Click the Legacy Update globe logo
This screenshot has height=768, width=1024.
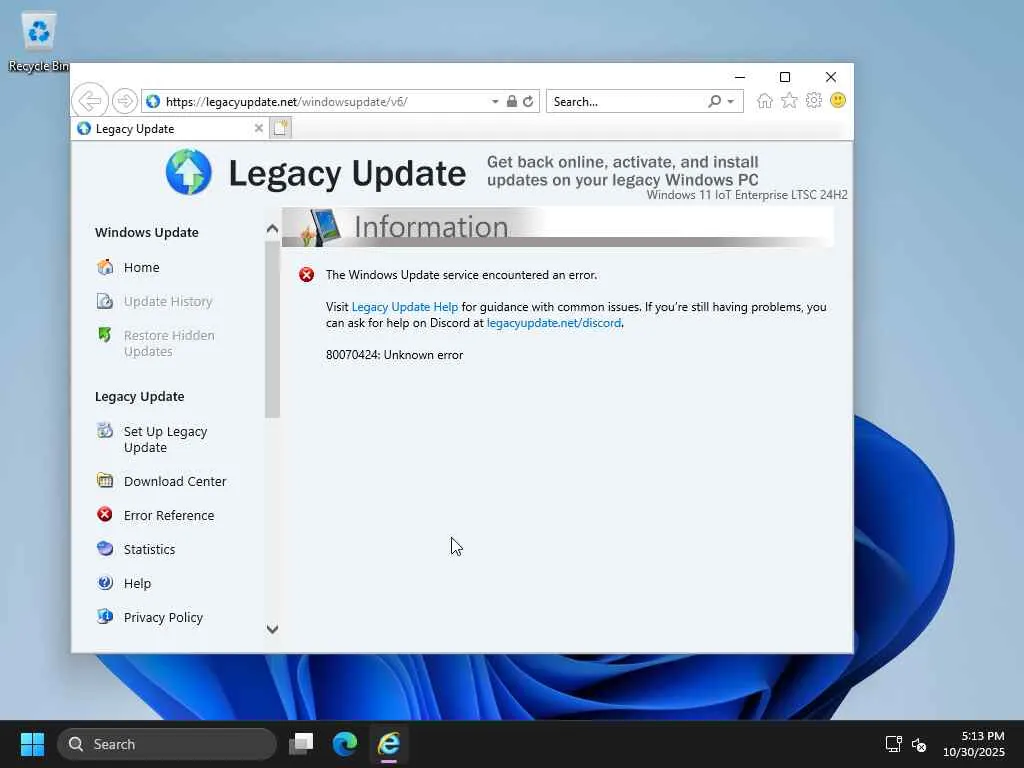pyautogui.click(x=189, y=172)
